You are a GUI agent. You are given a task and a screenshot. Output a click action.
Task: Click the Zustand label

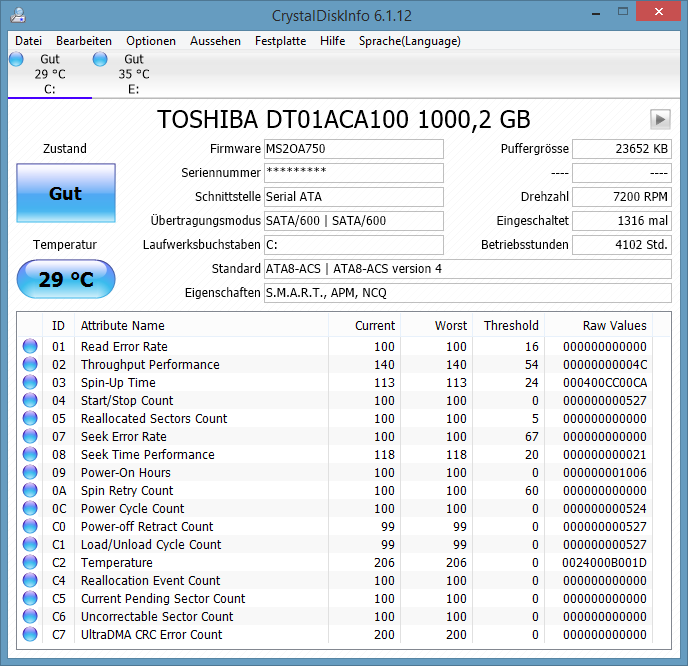tap(65, 149)
